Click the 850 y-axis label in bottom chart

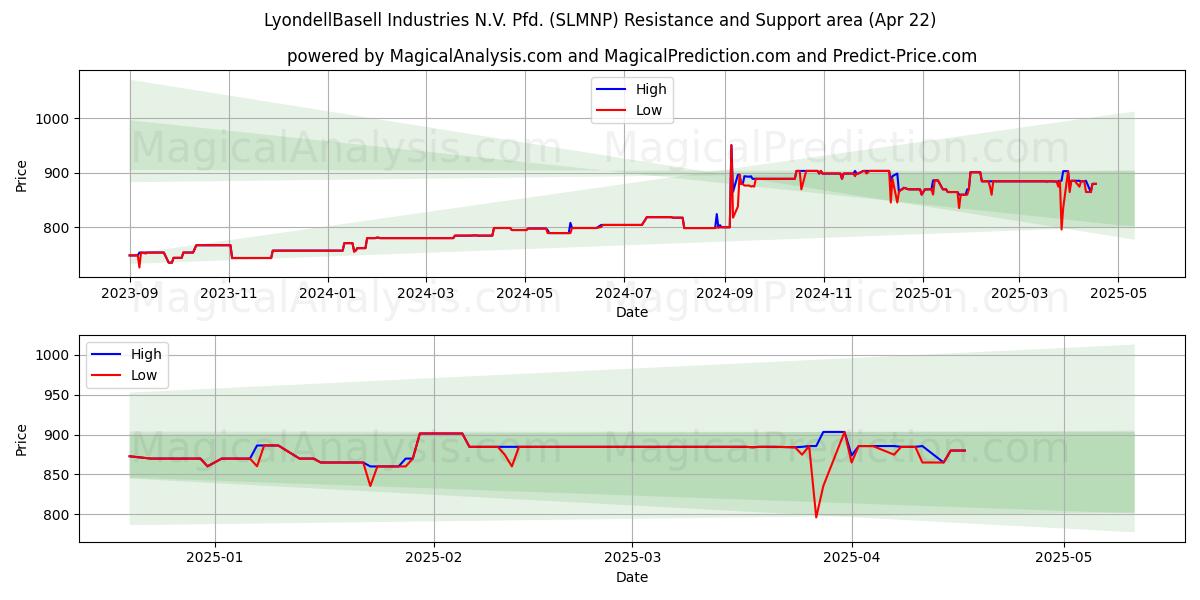tap(57, 475)
